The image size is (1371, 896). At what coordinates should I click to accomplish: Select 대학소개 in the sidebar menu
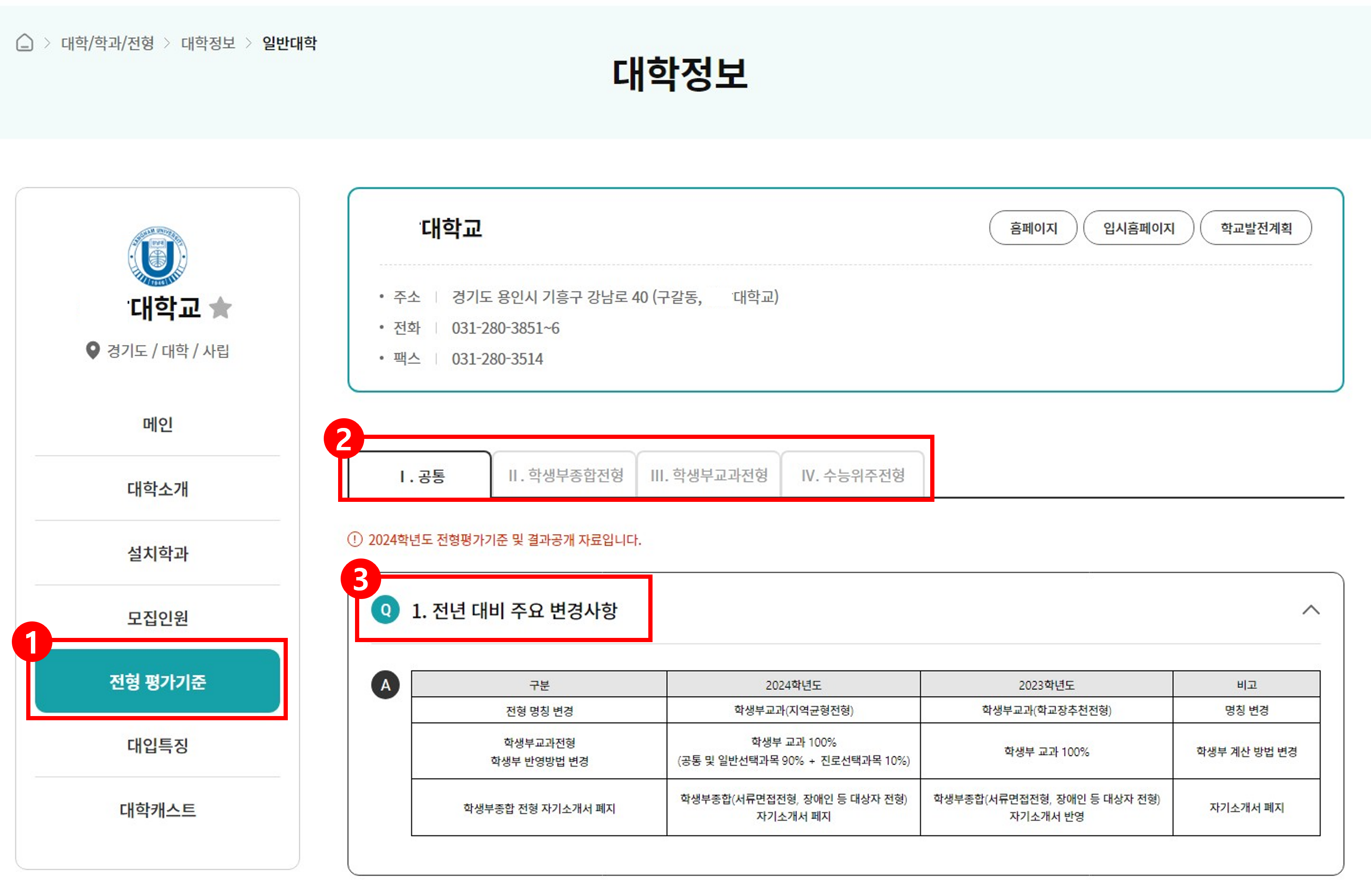pos(157,489)
